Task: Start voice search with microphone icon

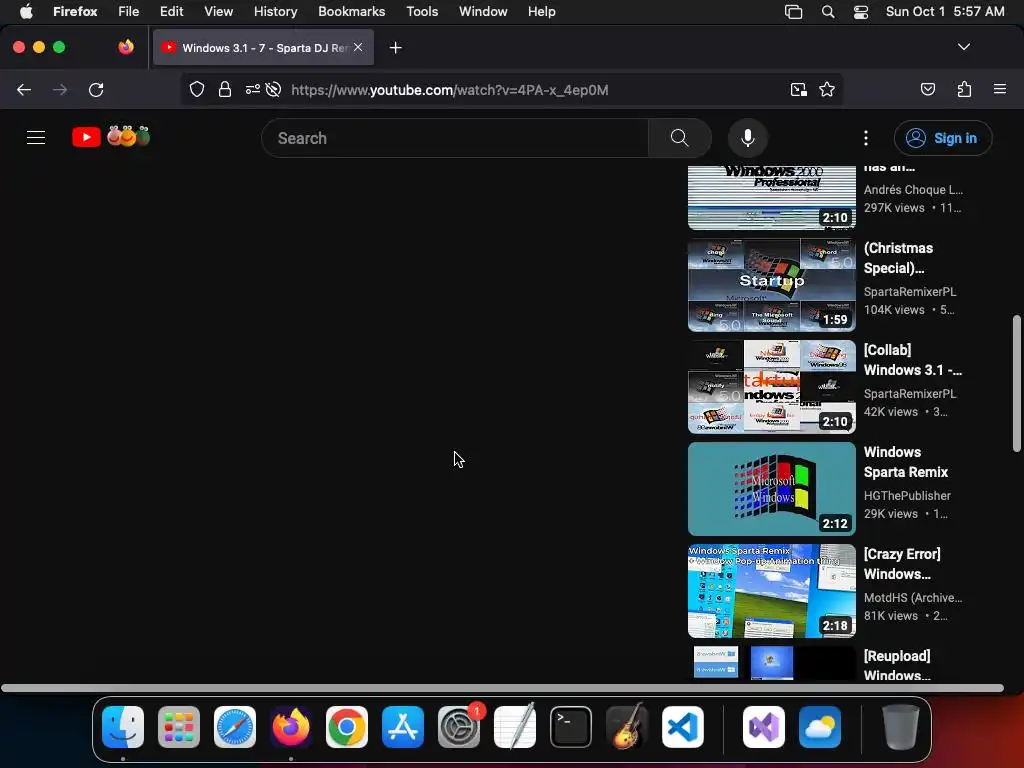Action: tap(748, 138)
